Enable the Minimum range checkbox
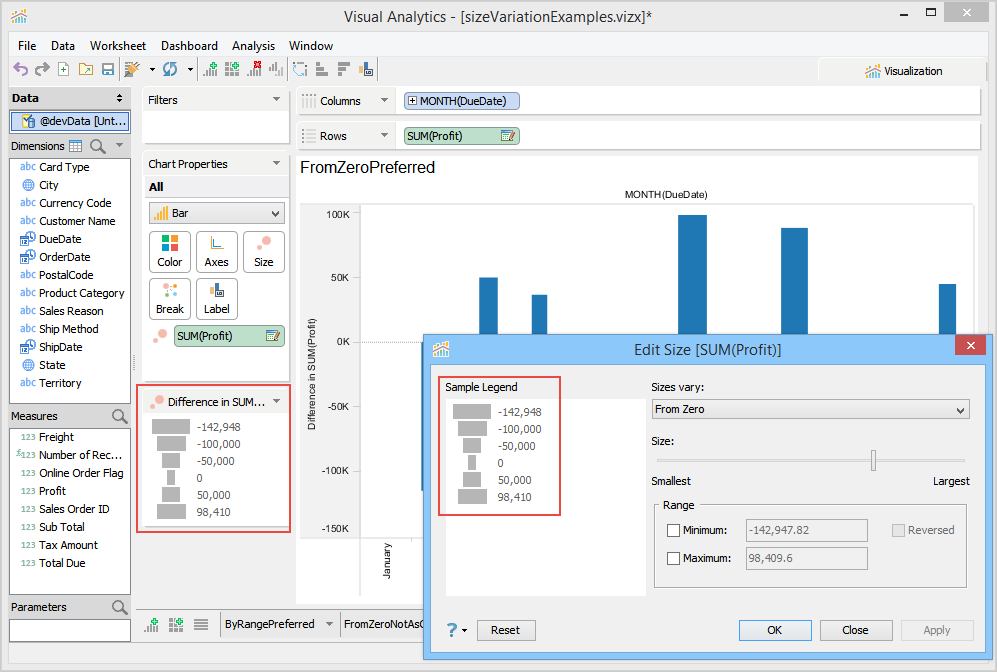The width and height of the screenshot is (997, 672). pos(673,530)
